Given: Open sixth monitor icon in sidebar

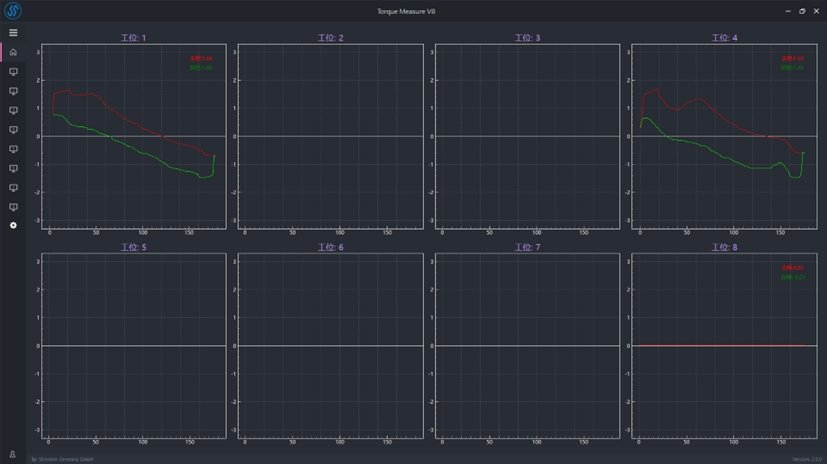Looking at the screenshot, I should coord(13,168).
